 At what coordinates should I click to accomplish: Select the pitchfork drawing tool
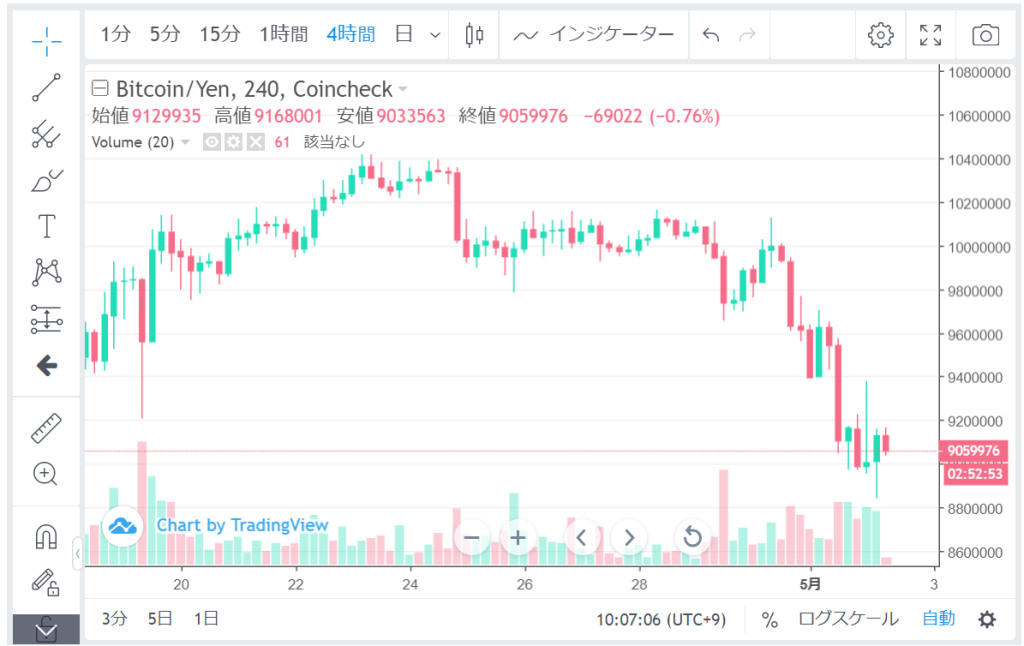point(46,134)
